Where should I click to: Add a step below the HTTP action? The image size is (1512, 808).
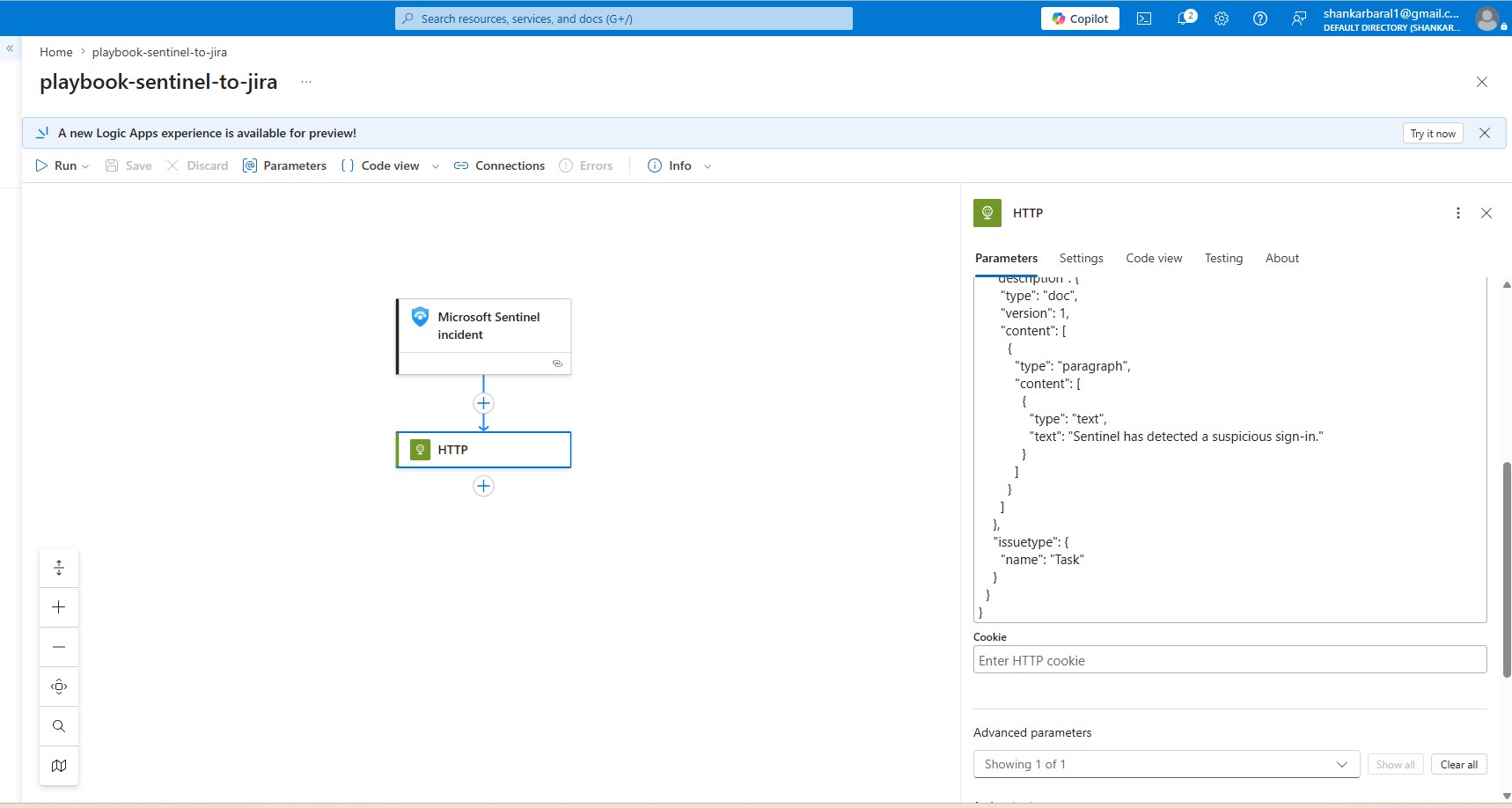point(483,486)
